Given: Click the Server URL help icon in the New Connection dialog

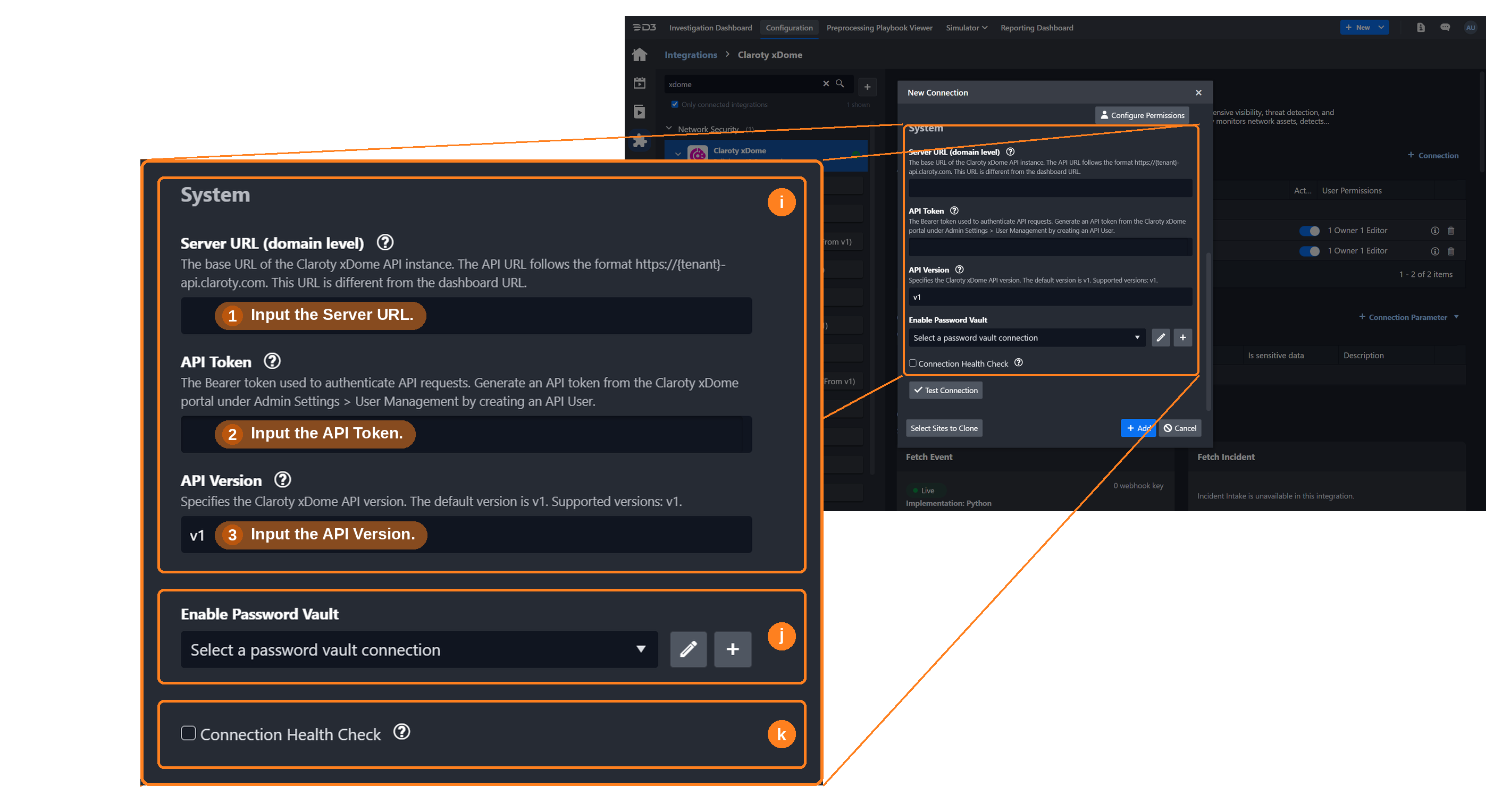Looking at the screenshot, I should click(x=1010, y=151).
